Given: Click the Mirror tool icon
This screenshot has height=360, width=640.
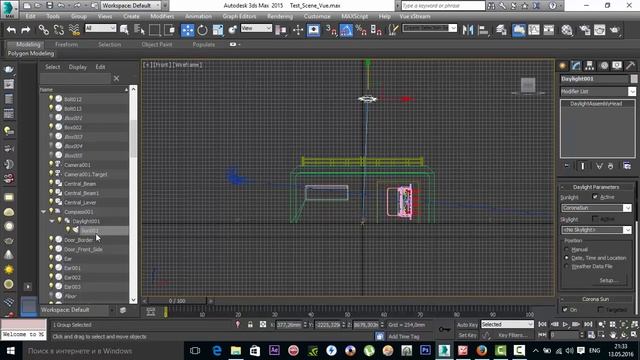Looking at the screenshot, I should pos(468,30).
